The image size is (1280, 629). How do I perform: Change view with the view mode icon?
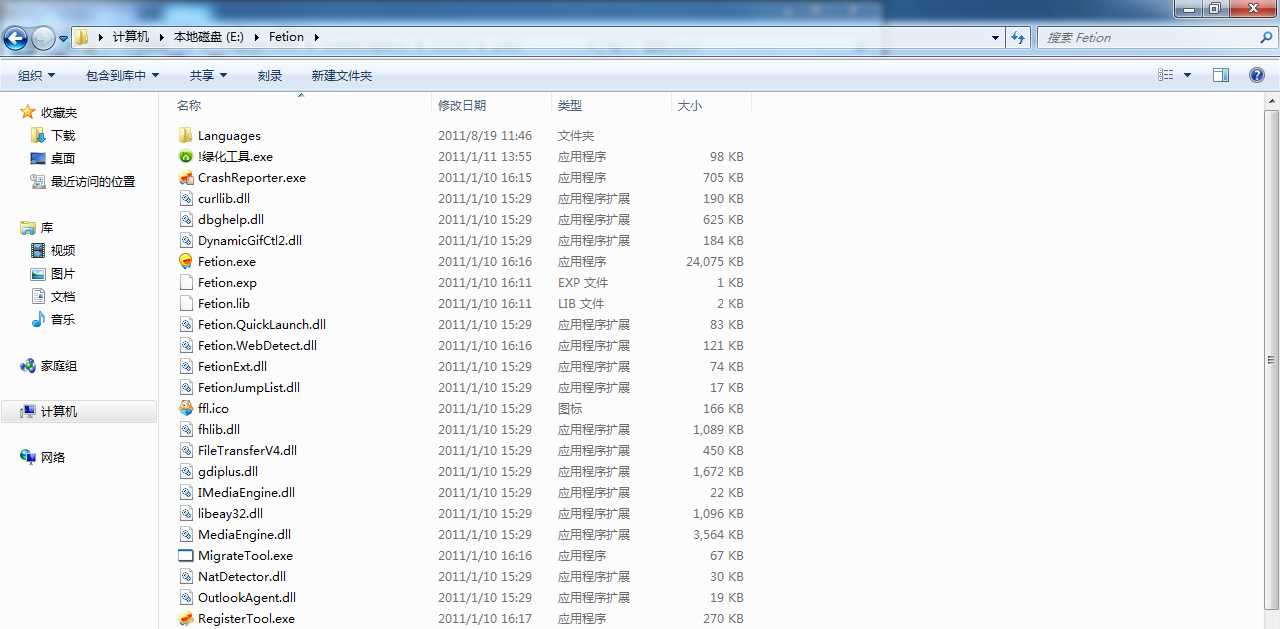1166,75
